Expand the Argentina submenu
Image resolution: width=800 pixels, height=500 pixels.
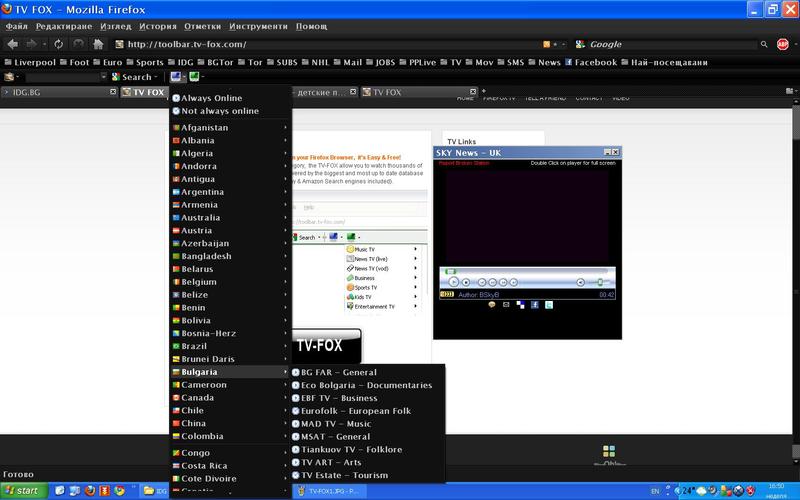click(x=231, y=192)
